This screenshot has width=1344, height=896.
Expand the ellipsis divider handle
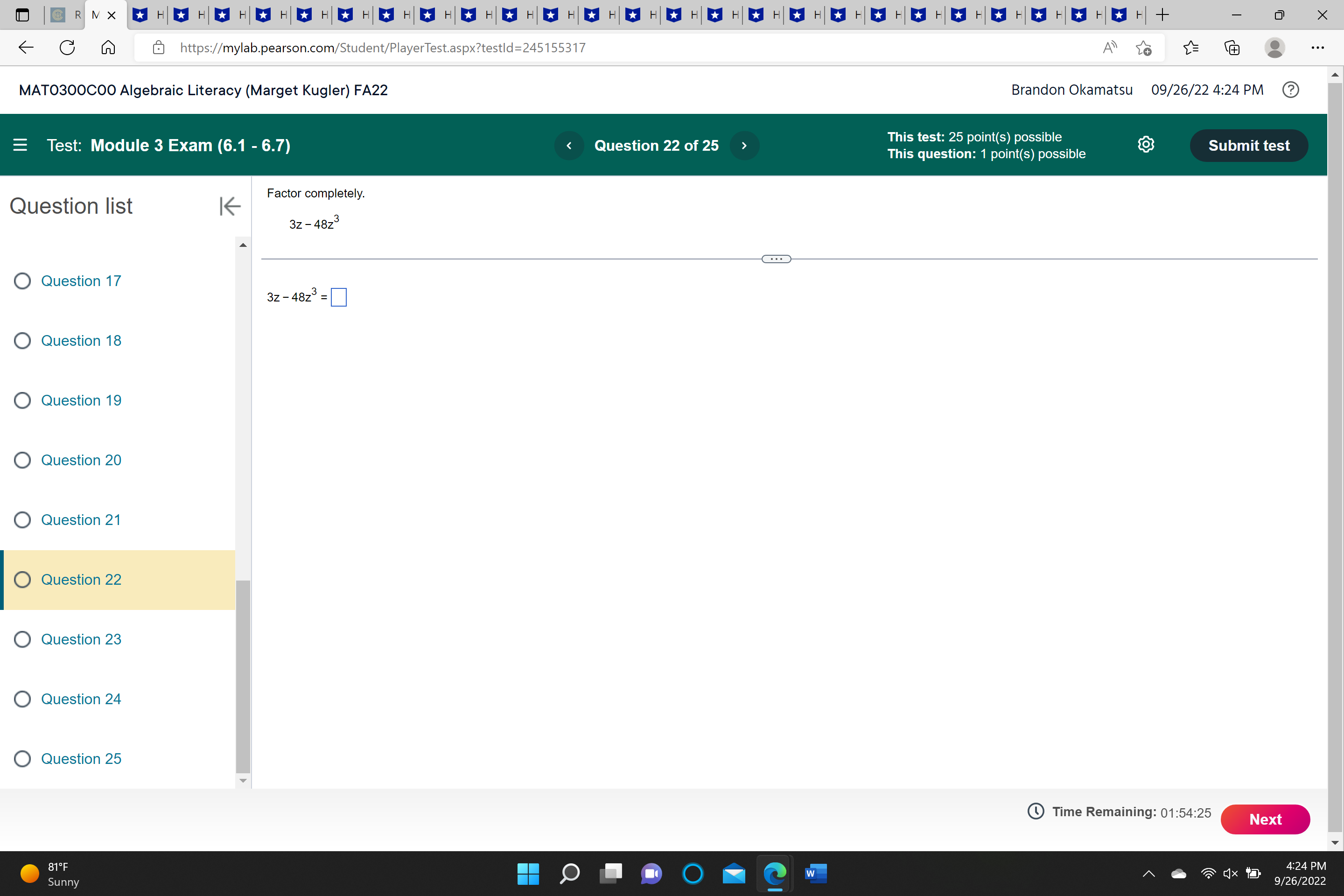pyautogui.click(x=776, y=259)
